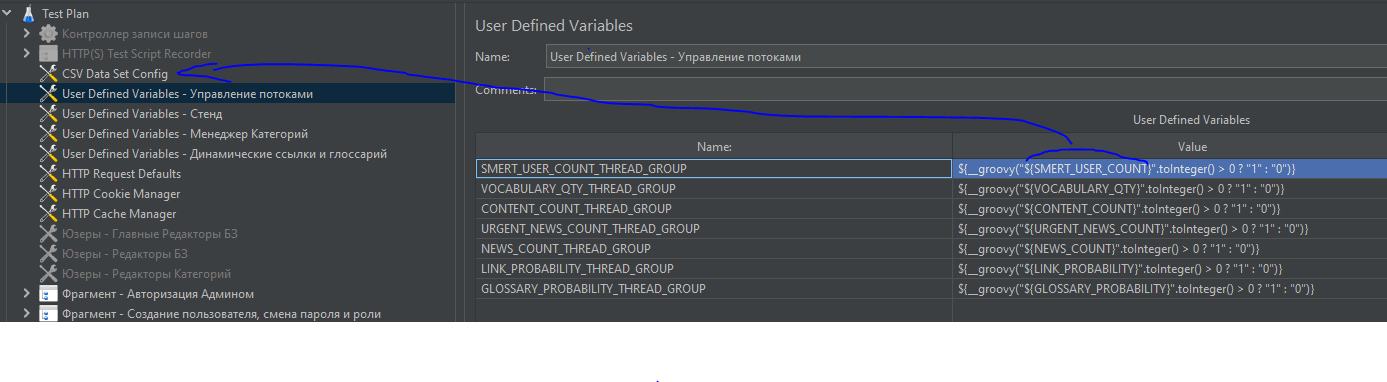The height and width of the screenshot is (382, 1387).
Task: Click URGENT_NEWS_COUNT_THREAD_GROUP name cell
Action: click(x=714, y=229)
